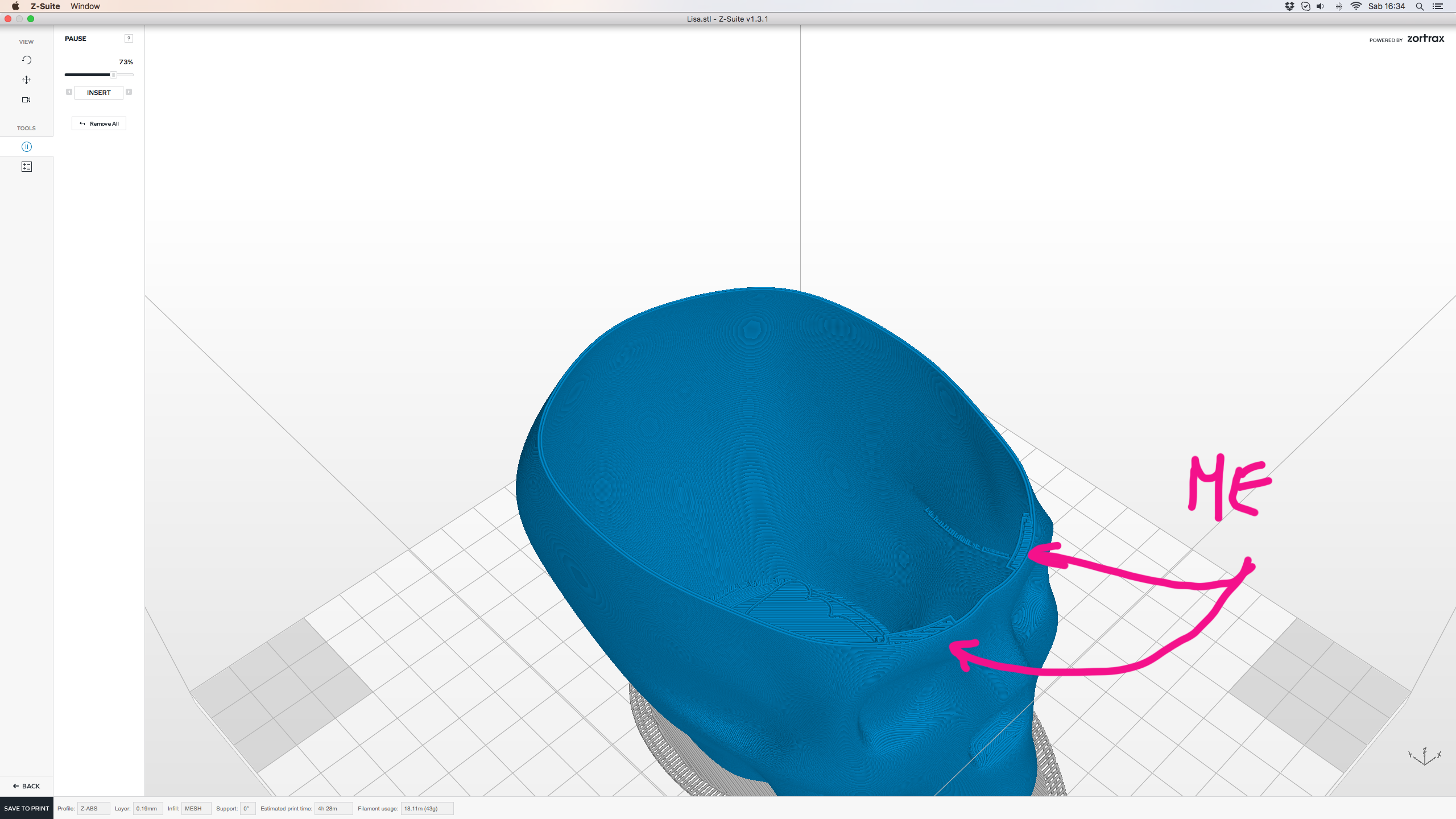The height and width of the screenshot is (819, 1456).
Task: Select the pan/move view tool
Action: pos(26,80)
